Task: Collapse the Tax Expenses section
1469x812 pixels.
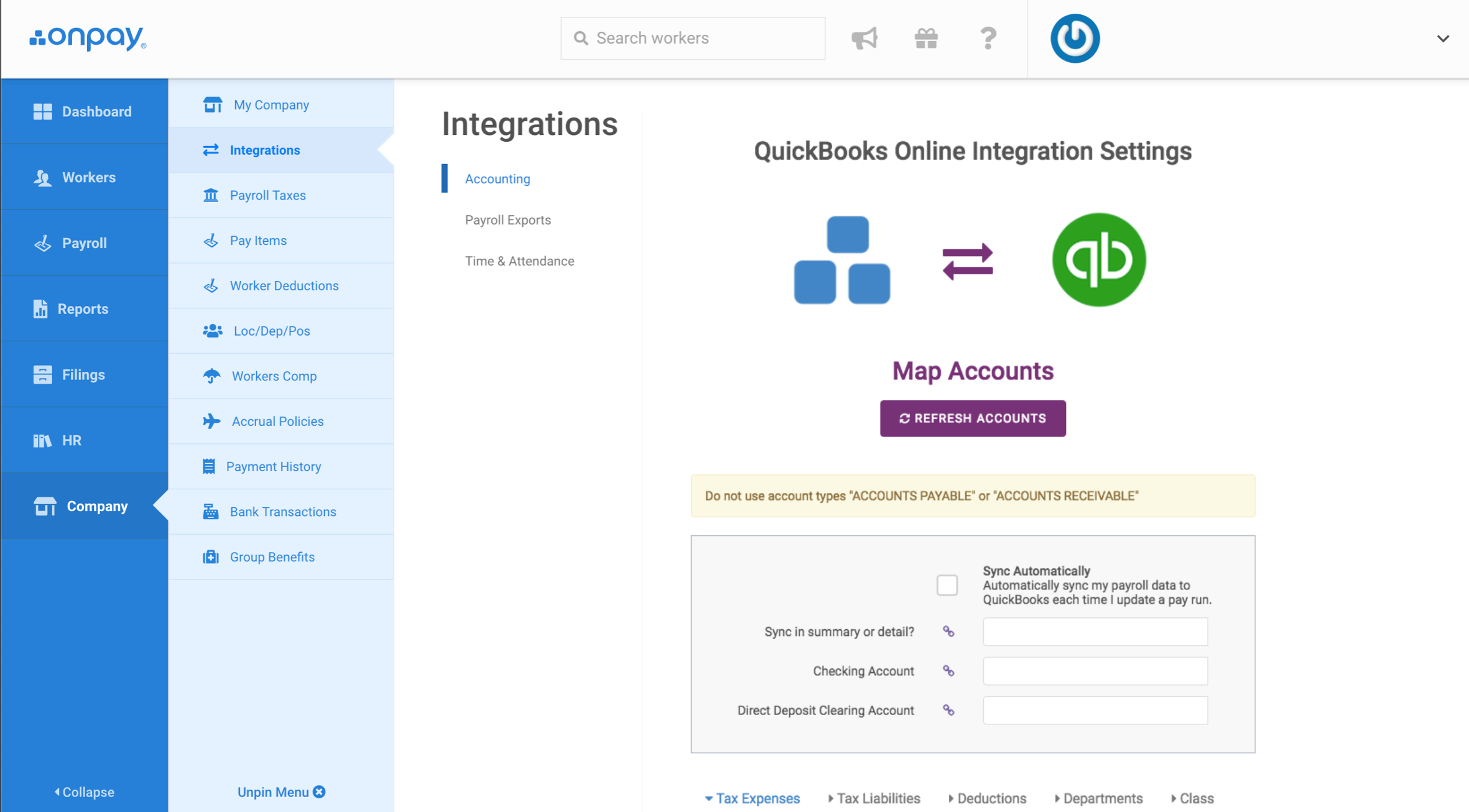Action: [752, 799]
